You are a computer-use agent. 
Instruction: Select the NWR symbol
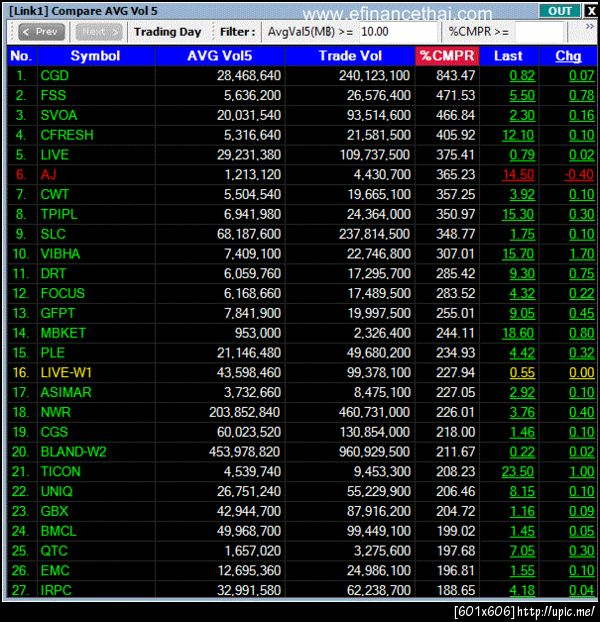point(56,412)
